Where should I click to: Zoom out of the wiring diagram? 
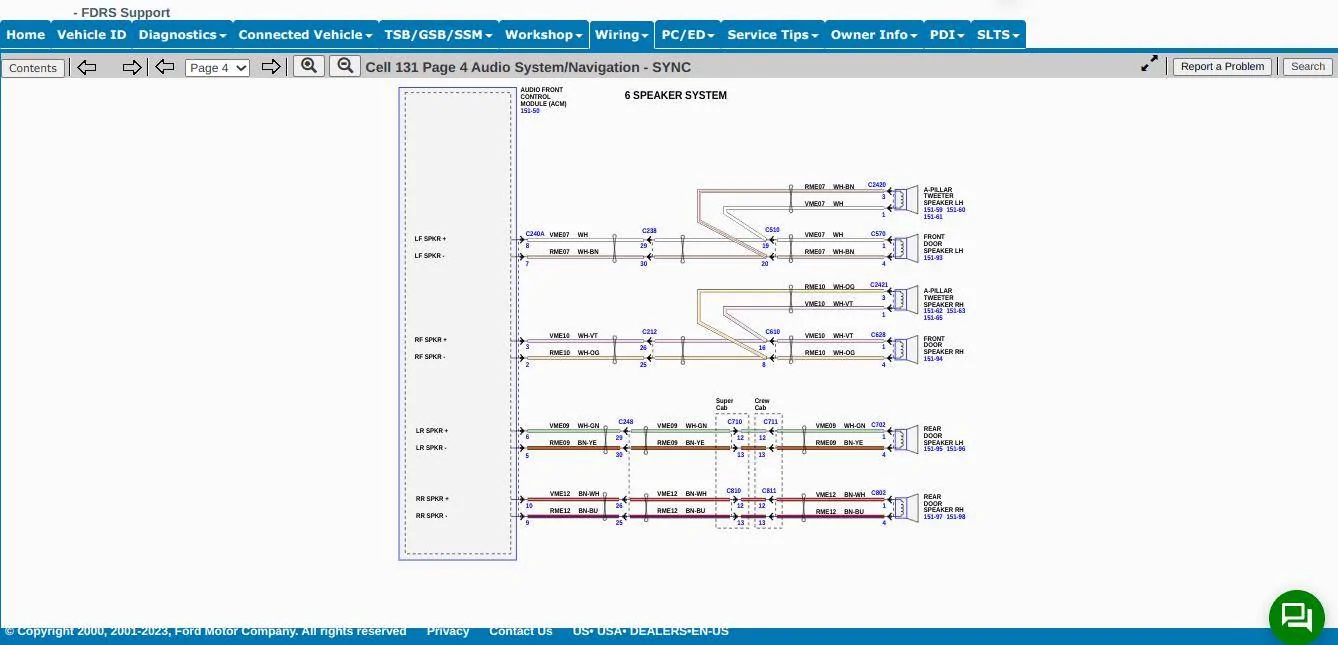(345, 66)
